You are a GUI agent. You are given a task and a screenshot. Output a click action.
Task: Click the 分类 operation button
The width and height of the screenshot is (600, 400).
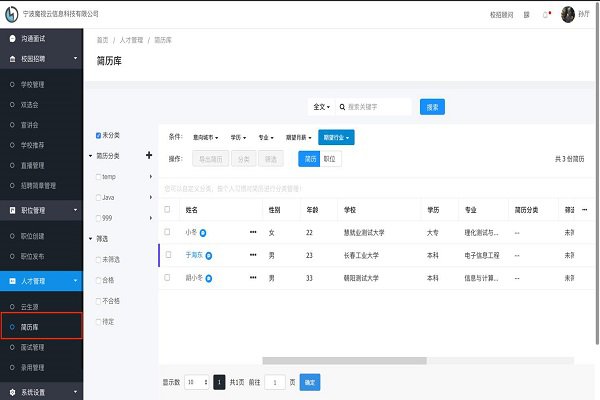tap(244, 159)
